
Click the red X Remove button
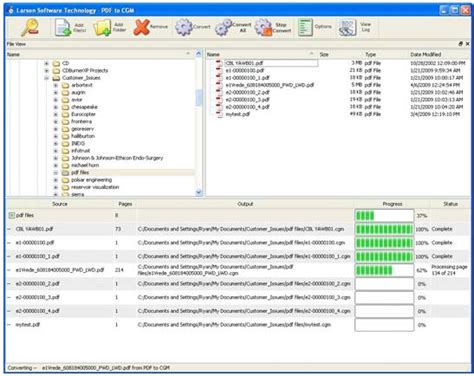(150, 27)
